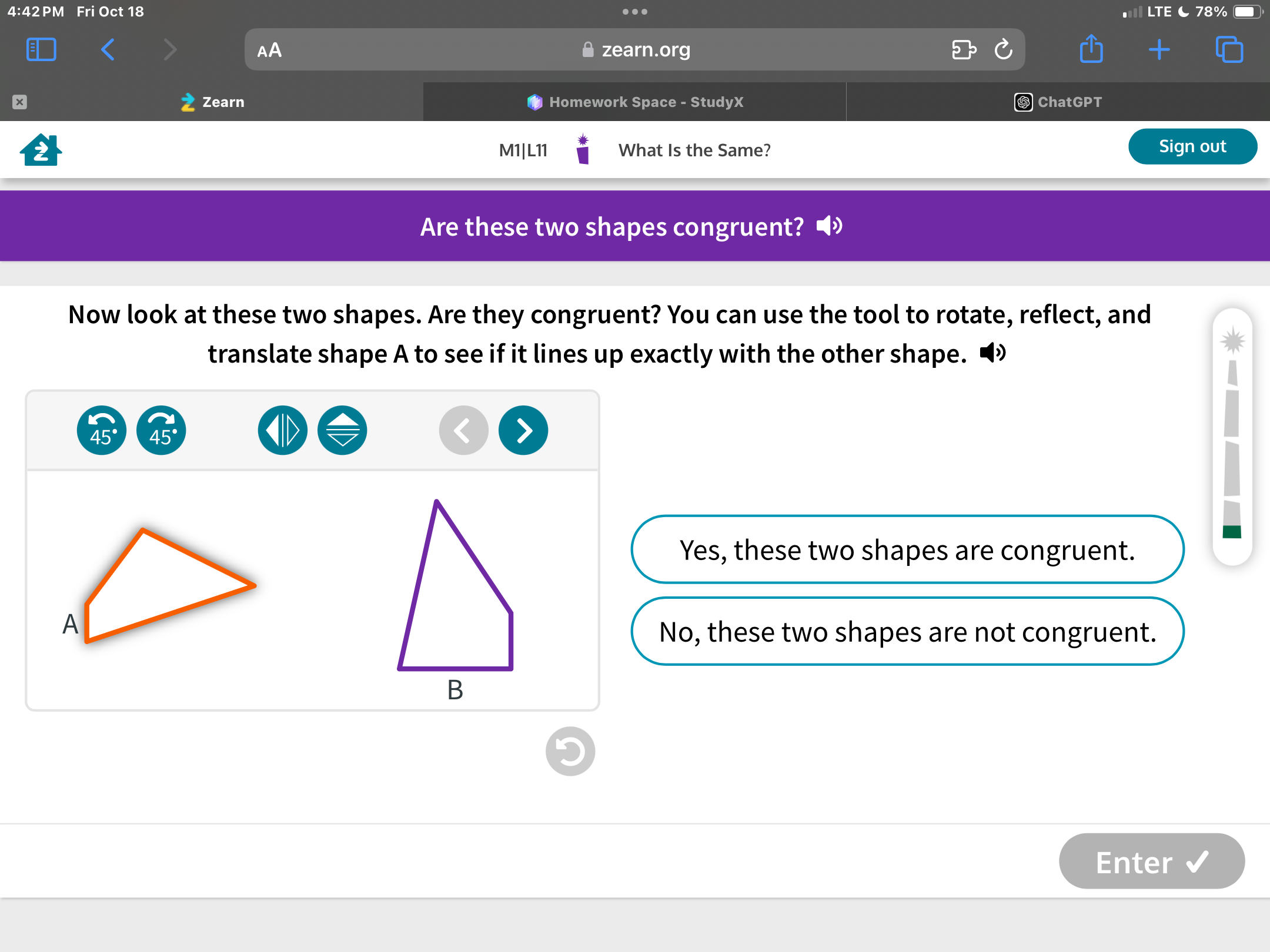Translate shape A to the left

coord(463,431)
